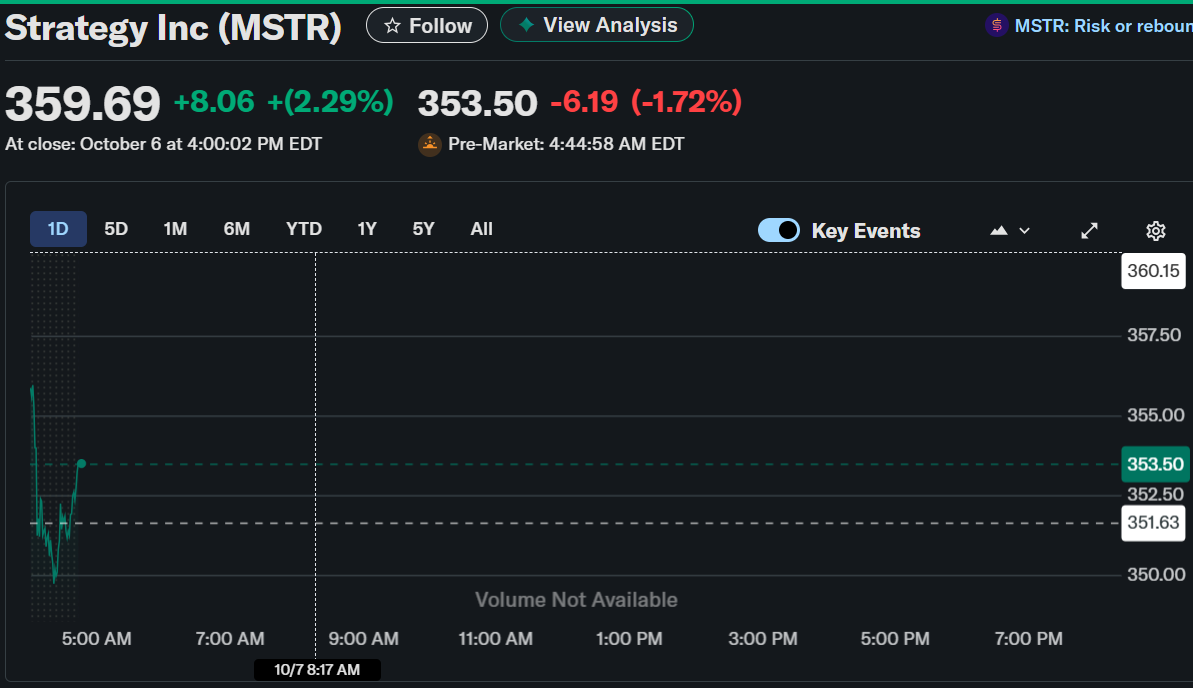Screen dimensions: 1193x688
Task: Open View Analysis
Action: (x=596, y=25)
